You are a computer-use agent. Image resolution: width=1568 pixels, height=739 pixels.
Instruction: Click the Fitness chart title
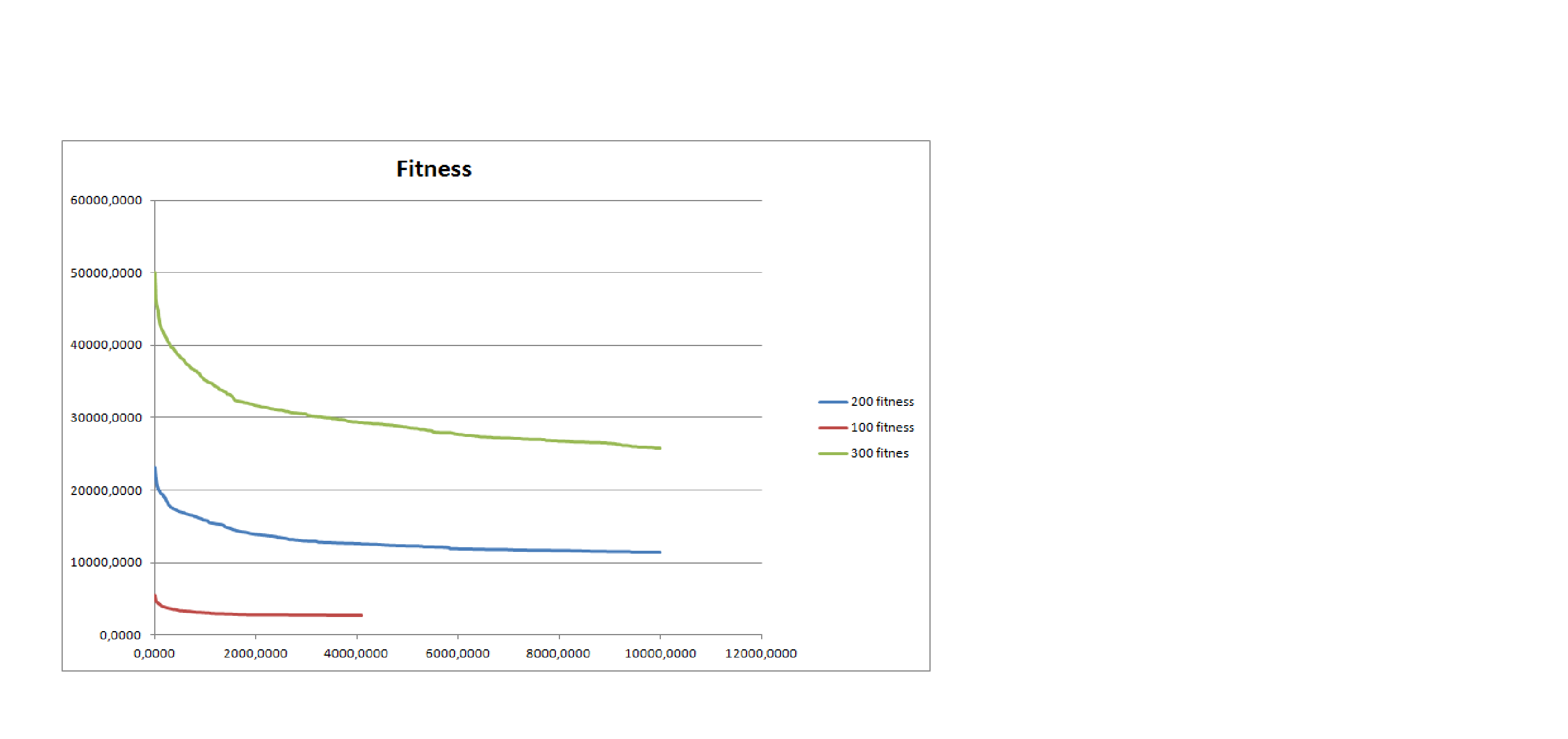433,168
